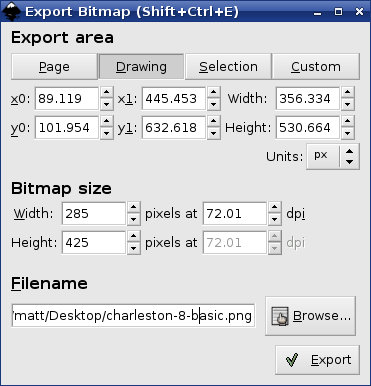Decrease the x1 value with down arrow
The width and height of the screenshot is (371, 386).
[214, 104]
